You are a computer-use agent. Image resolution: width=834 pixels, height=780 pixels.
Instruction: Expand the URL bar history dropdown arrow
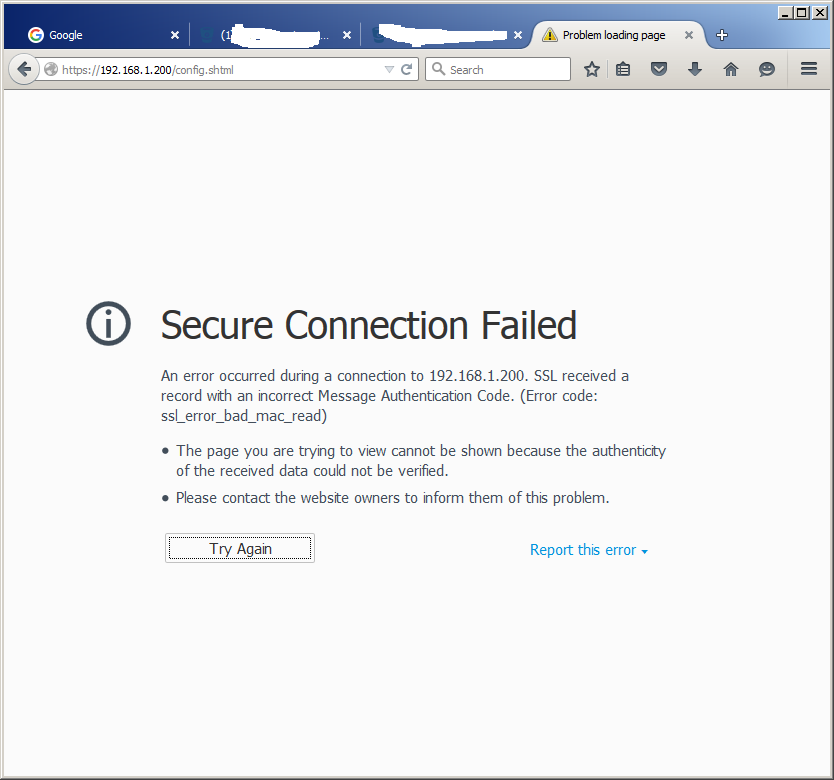coord(389,70)
